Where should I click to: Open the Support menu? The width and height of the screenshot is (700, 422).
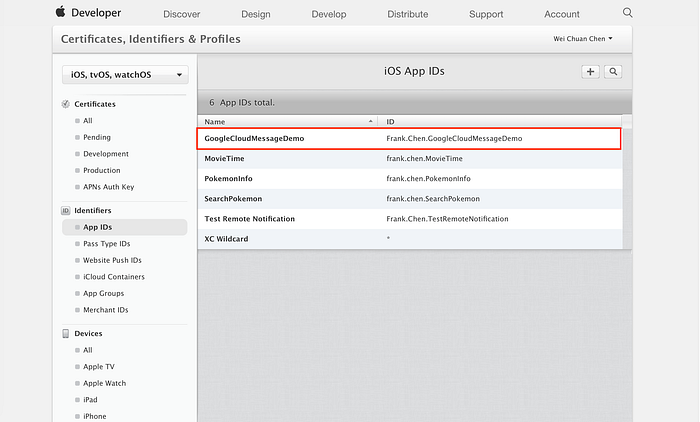486,14
